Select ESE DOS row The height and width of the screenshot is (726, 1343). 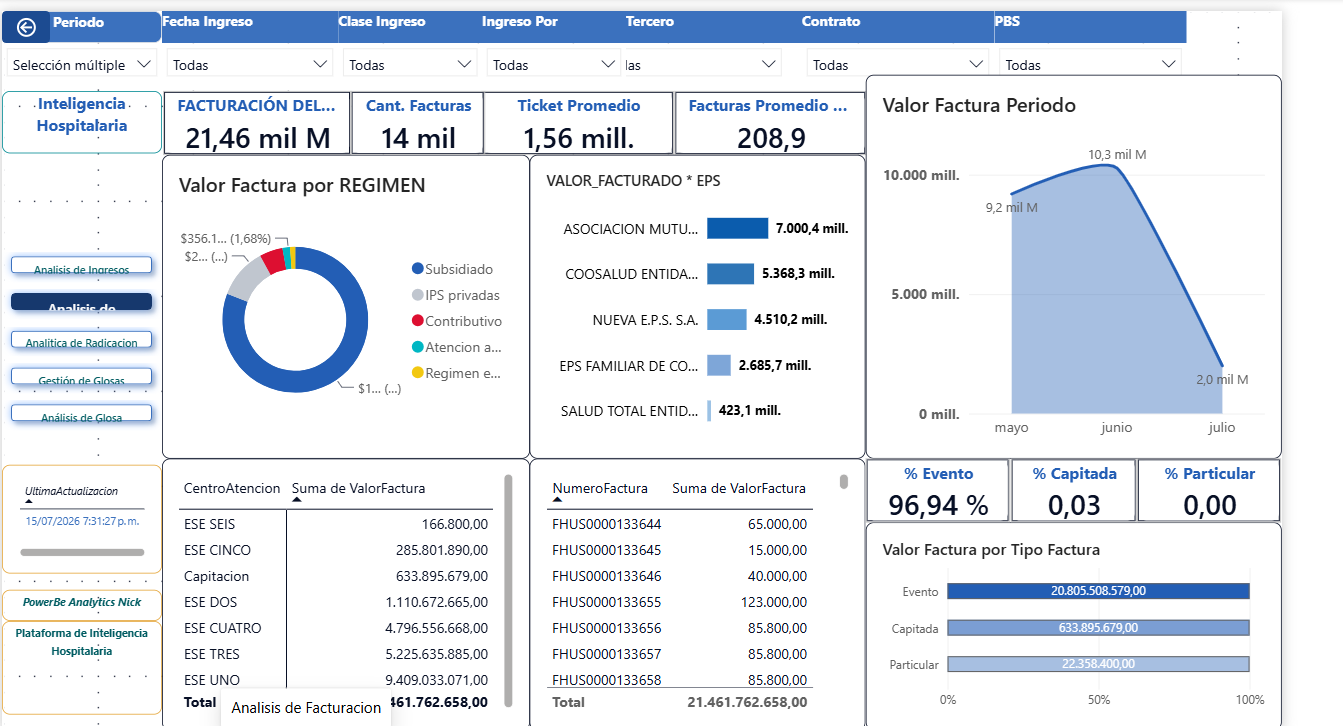coord(336,602)
